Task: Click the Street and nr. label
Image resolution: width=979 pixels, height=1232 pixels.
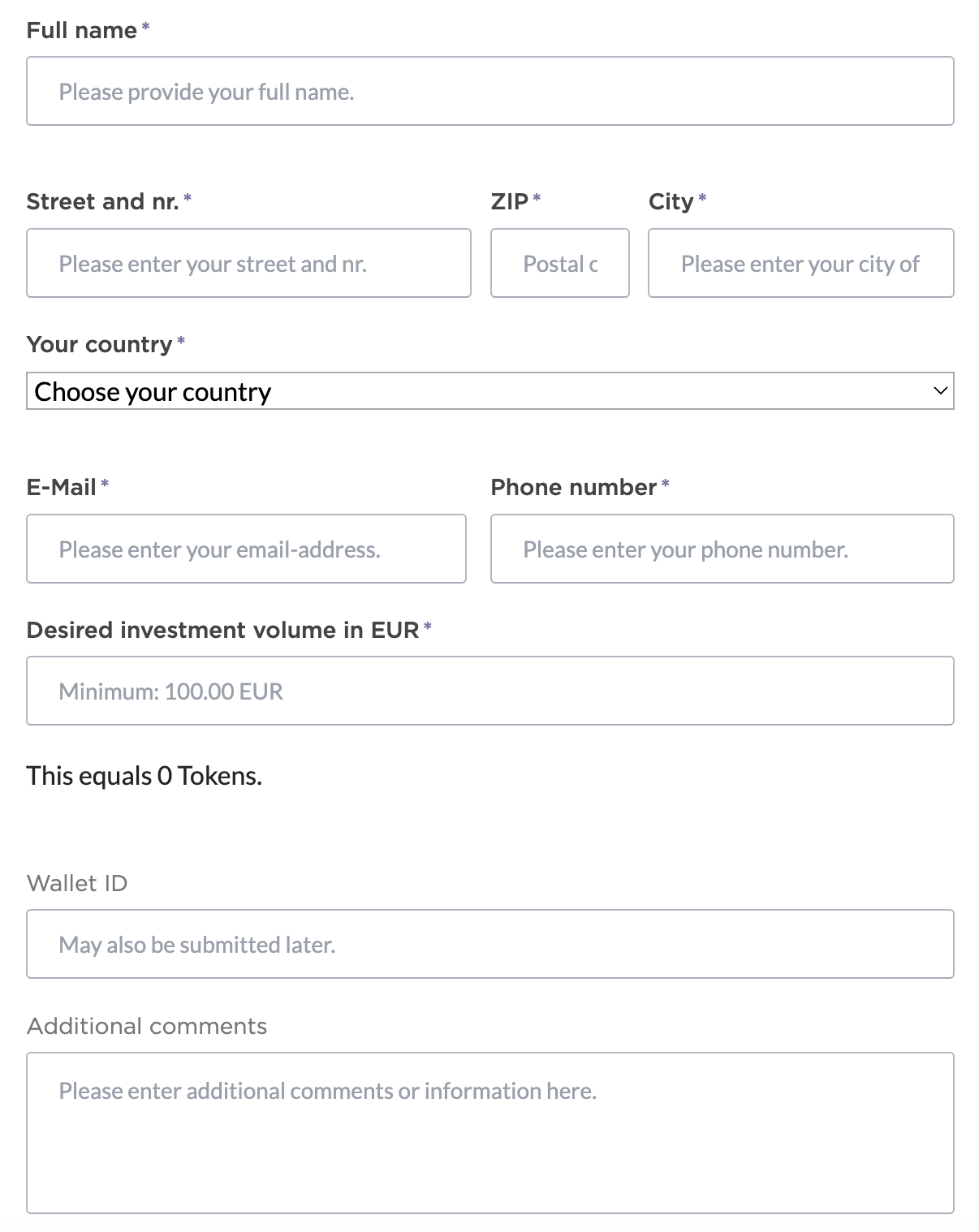Action: [102, 202]
